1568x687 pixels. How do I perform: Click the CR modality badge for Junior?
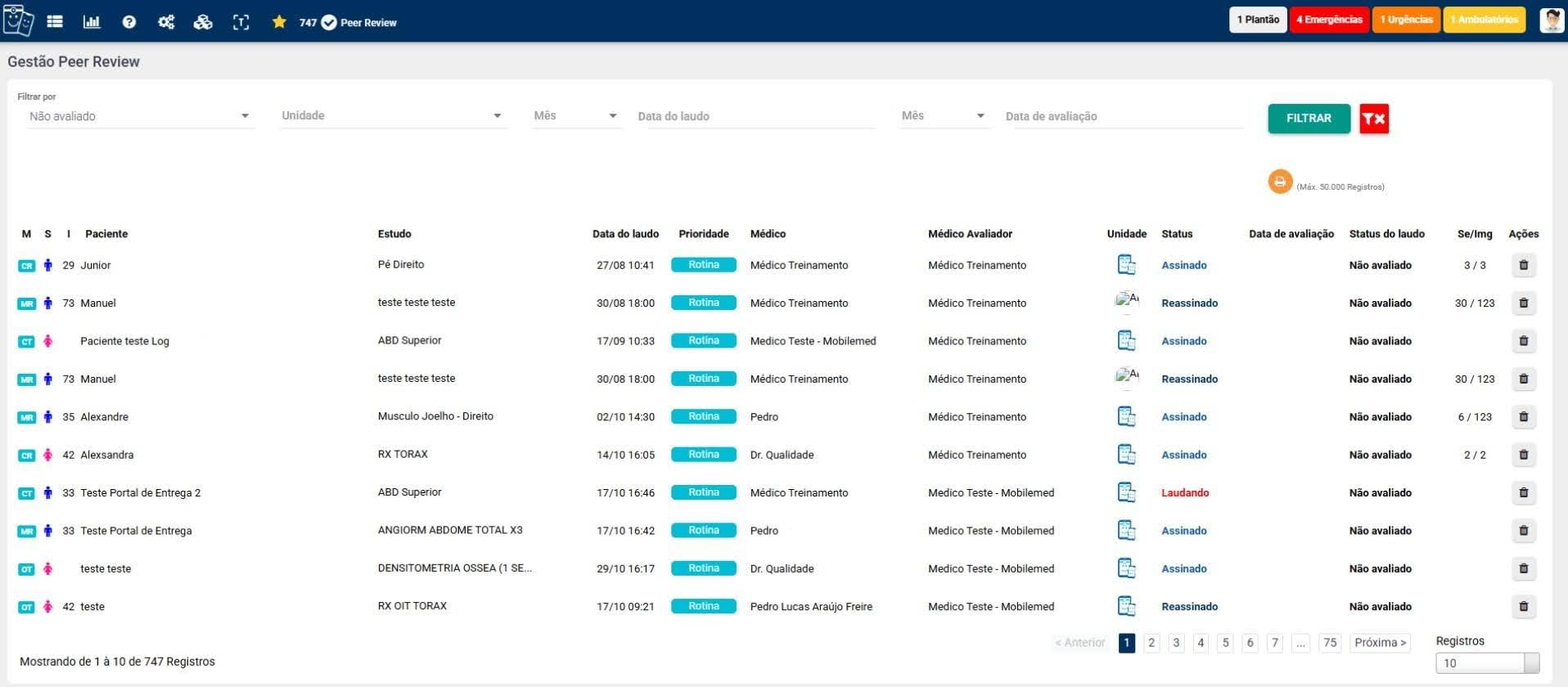click(27, 266)
